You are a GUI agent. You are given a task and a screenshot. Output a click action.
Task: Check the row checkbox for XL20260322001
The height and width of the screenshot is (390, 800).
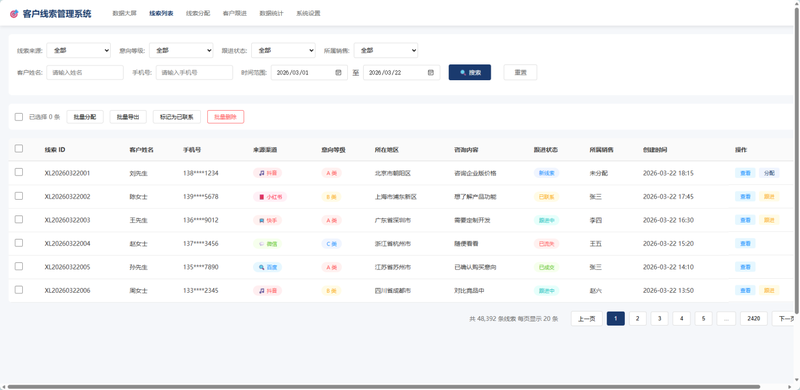[19, 172]
